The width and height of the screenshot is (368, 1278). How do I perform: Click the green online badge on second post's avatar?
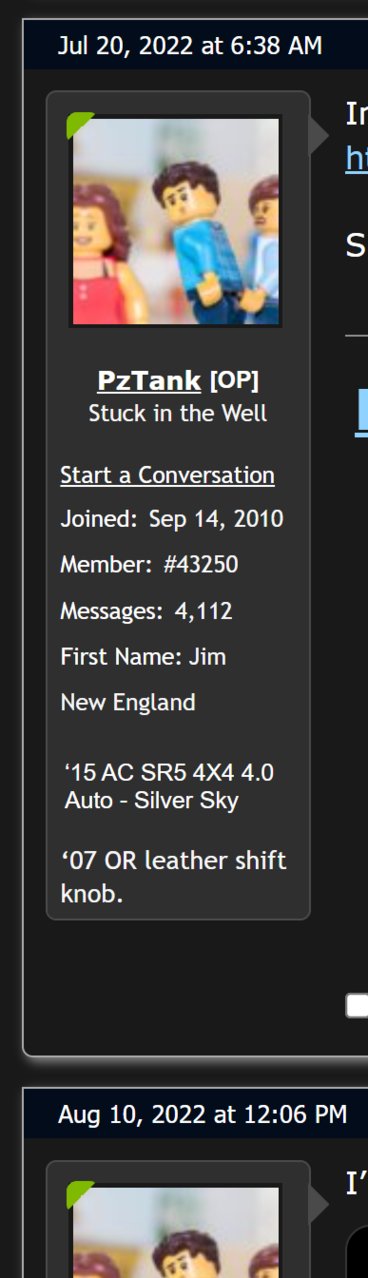77,1192
